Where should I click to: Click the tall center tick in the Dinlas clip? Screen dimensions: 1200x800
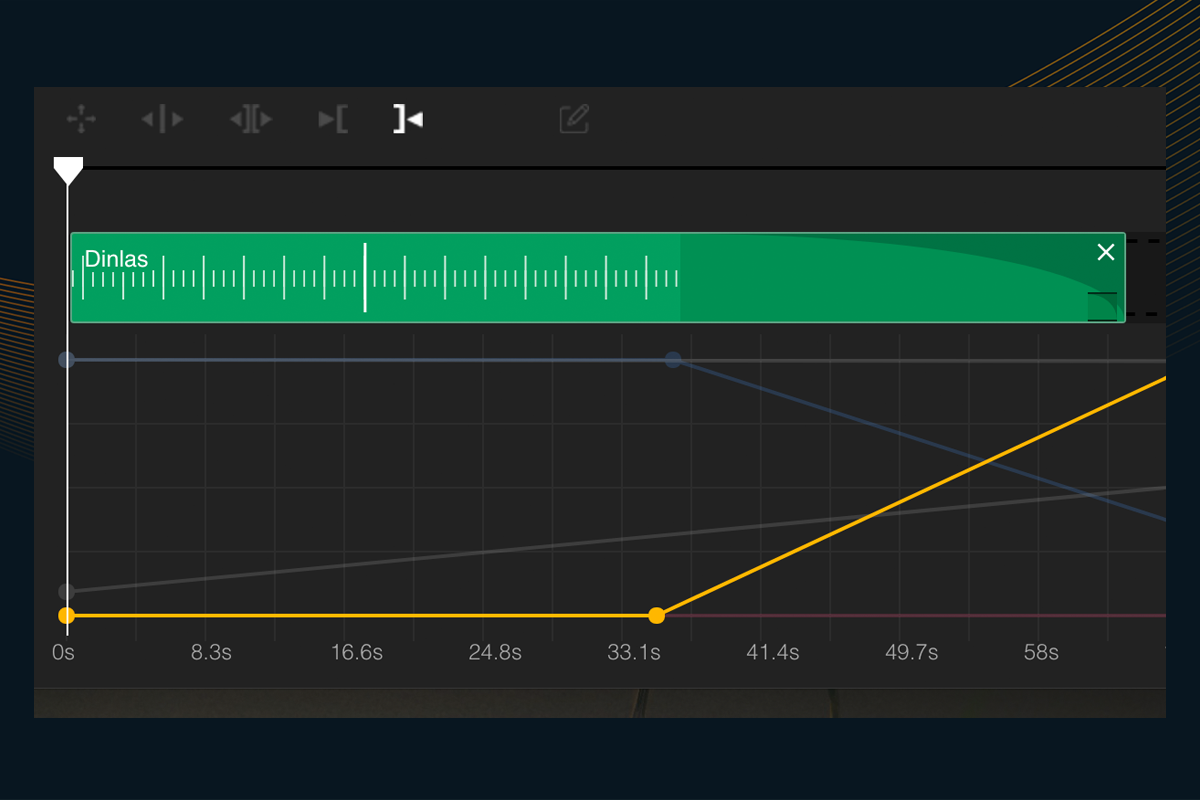[365, 277]
